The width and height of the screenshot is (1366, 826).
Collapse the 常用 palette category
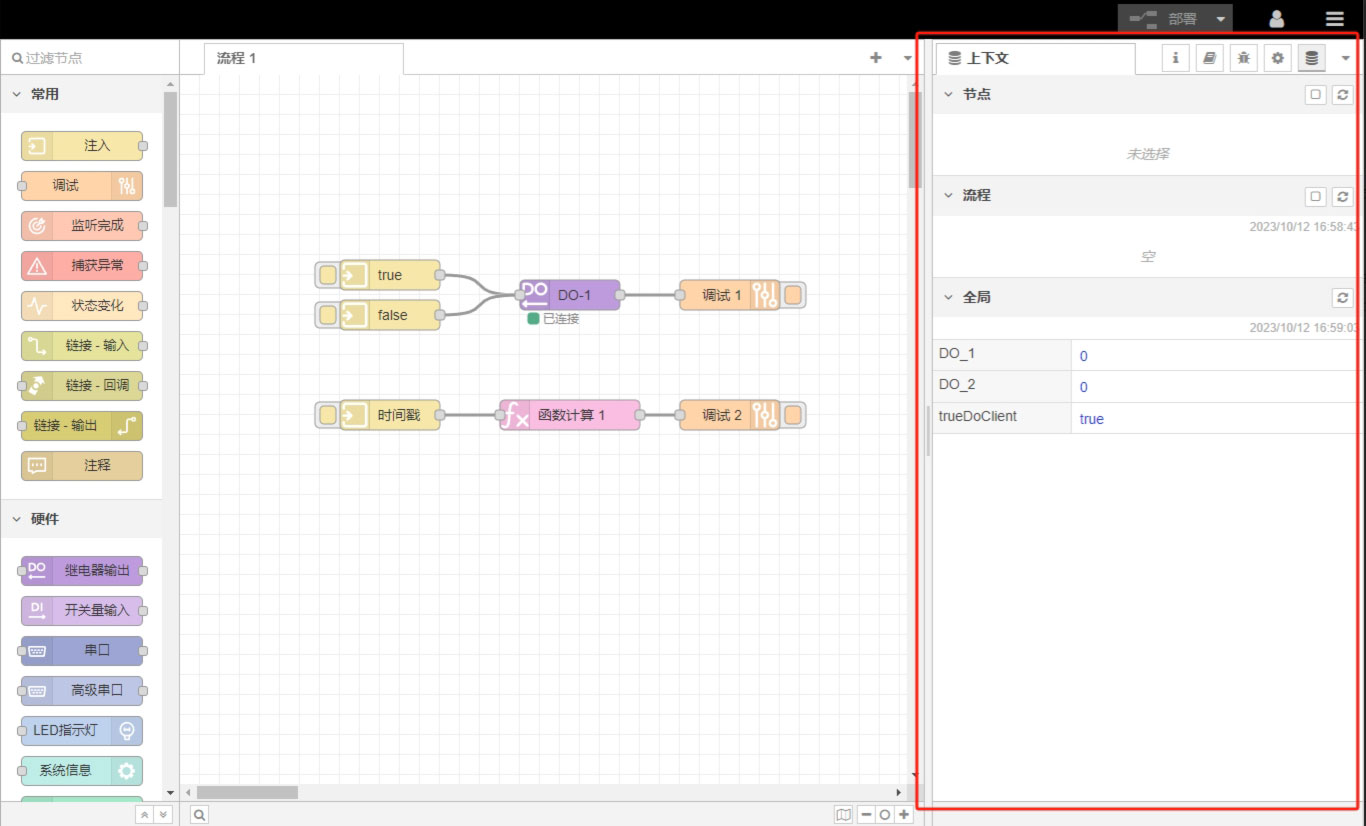pyautogui.click(x=17, y=94)
